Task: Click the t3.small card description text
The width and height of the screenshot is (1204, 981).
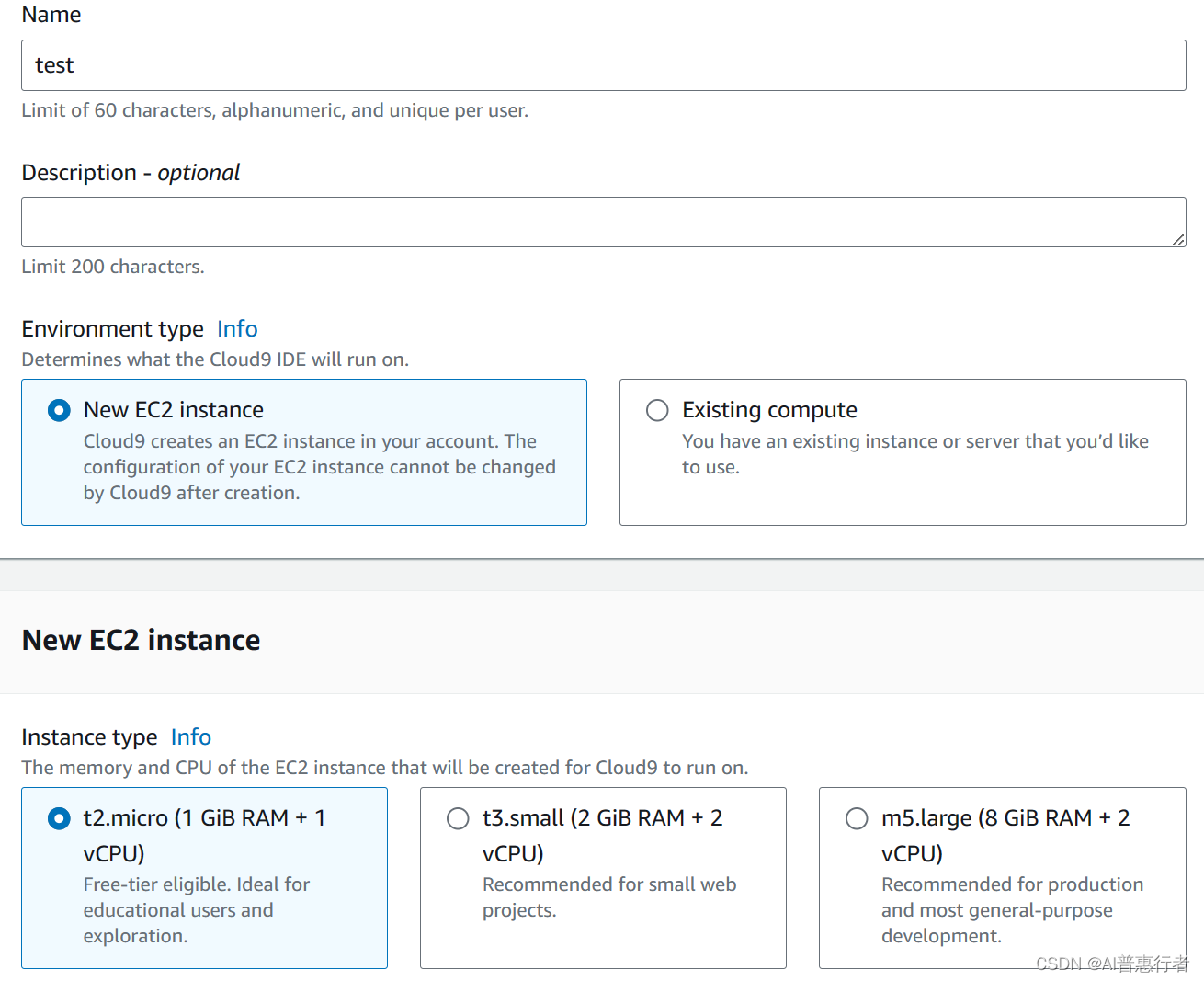Action: tap(608, 897)
